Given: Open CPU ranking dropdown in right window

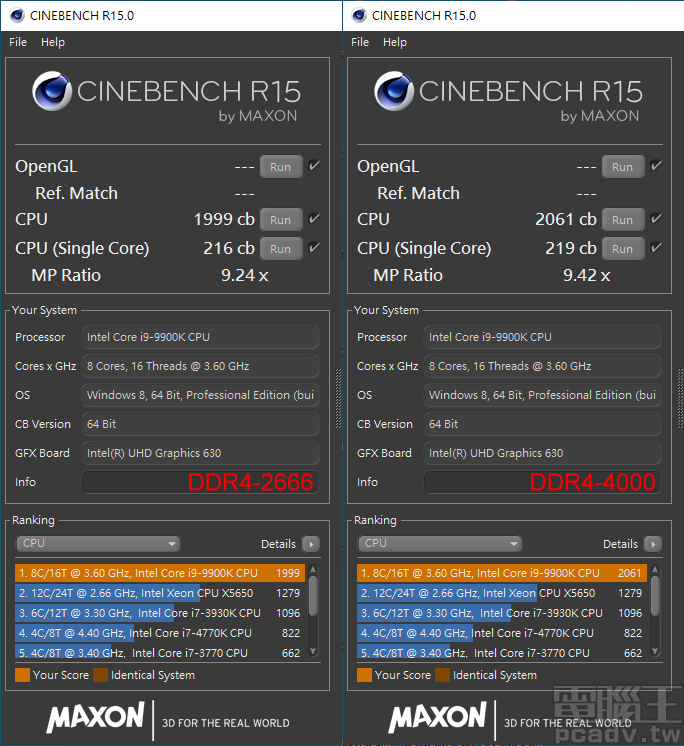Looking at the screenshot, I should [440, 543].
